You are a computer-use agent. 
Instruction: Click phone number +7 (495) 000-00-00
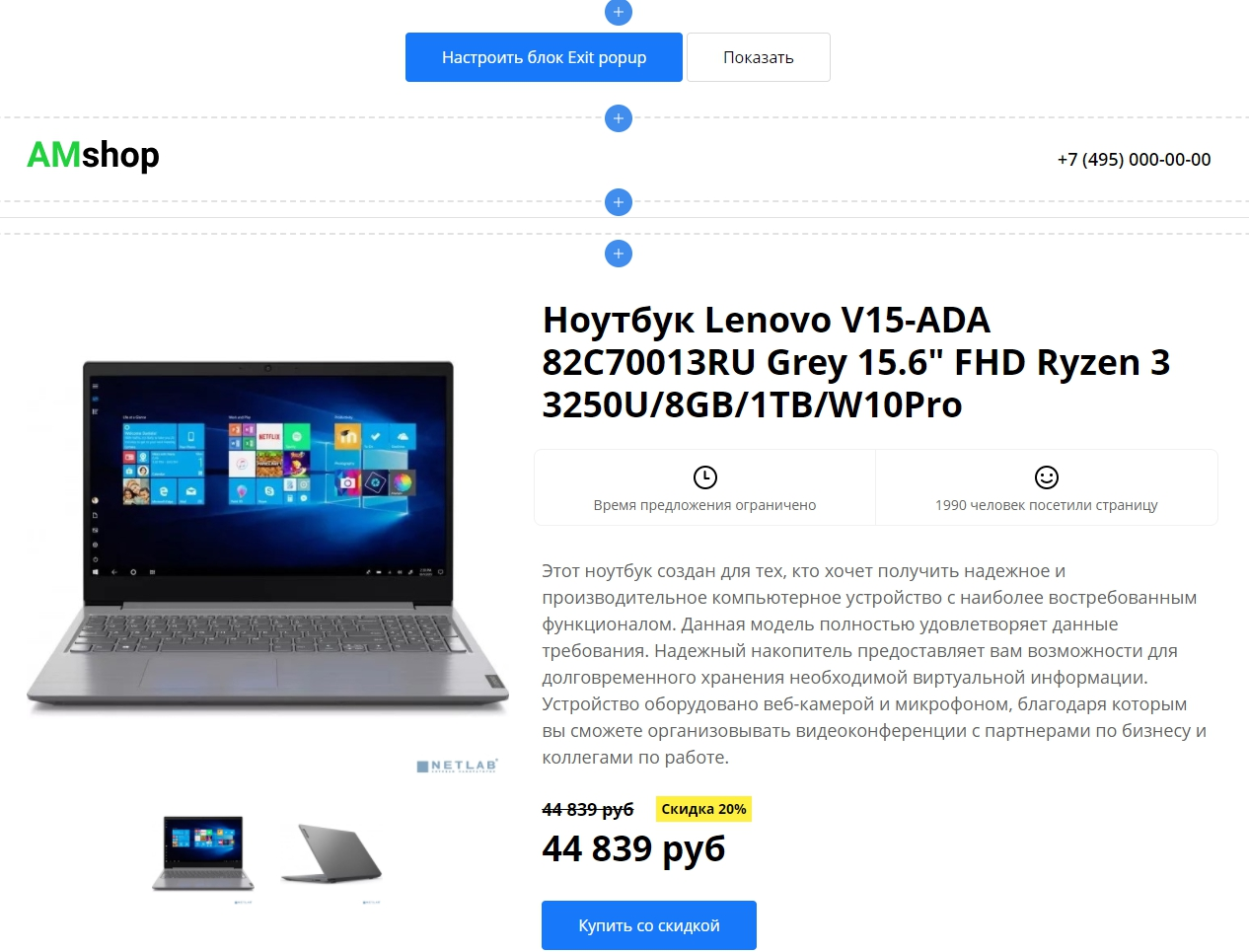tap(1134, 159)
